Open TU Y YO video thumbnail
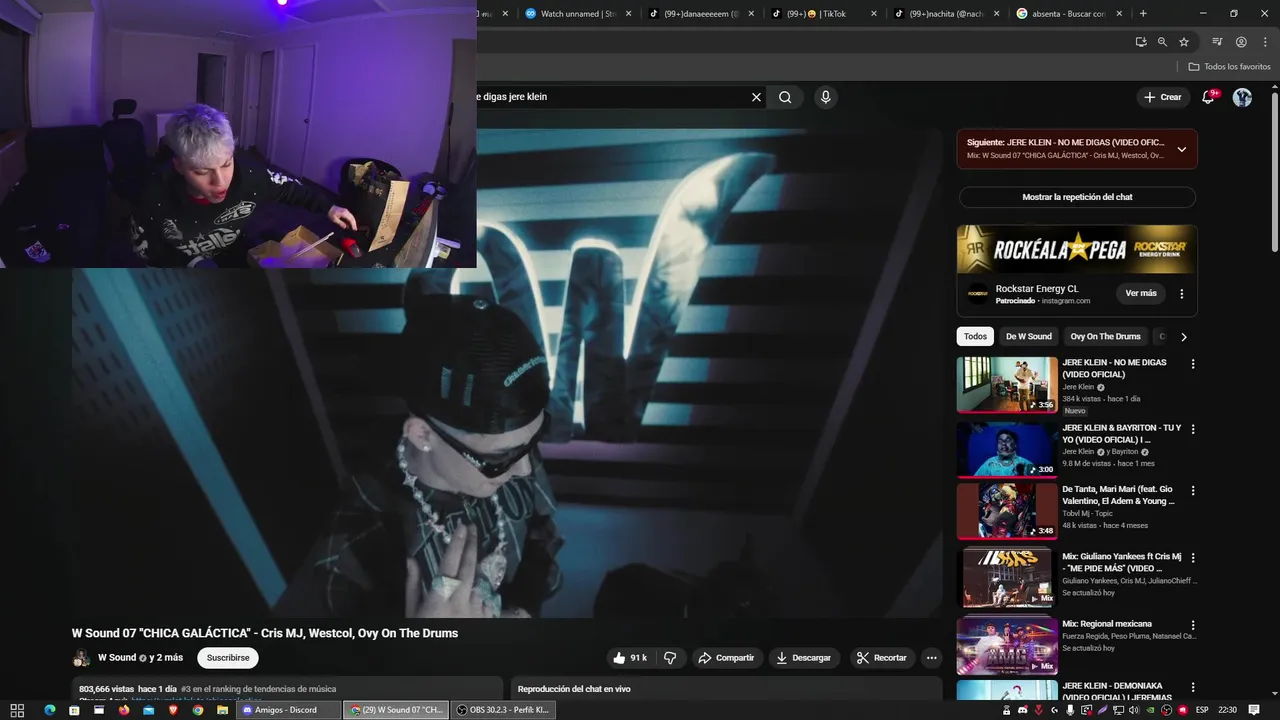The width and height of the screenshot is (1280, 720). click(x=1007, y=449)
